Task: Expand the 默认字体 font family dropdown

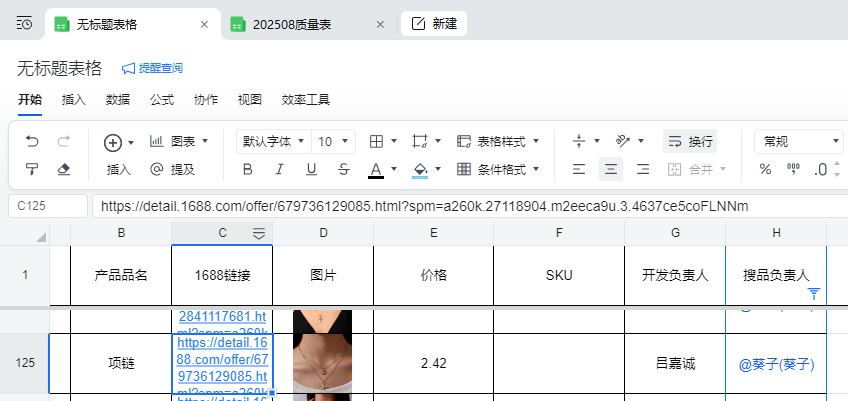Action: [x=272, y=141]
